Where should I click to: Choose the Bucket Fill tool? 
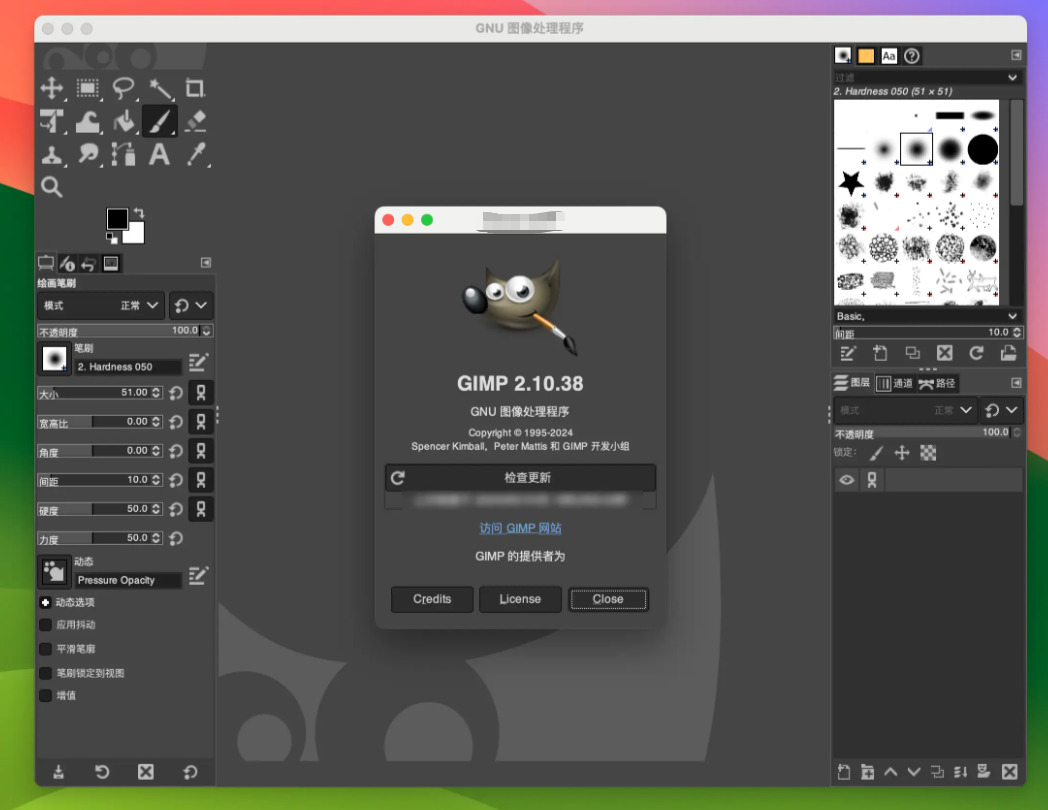(123, 121)
